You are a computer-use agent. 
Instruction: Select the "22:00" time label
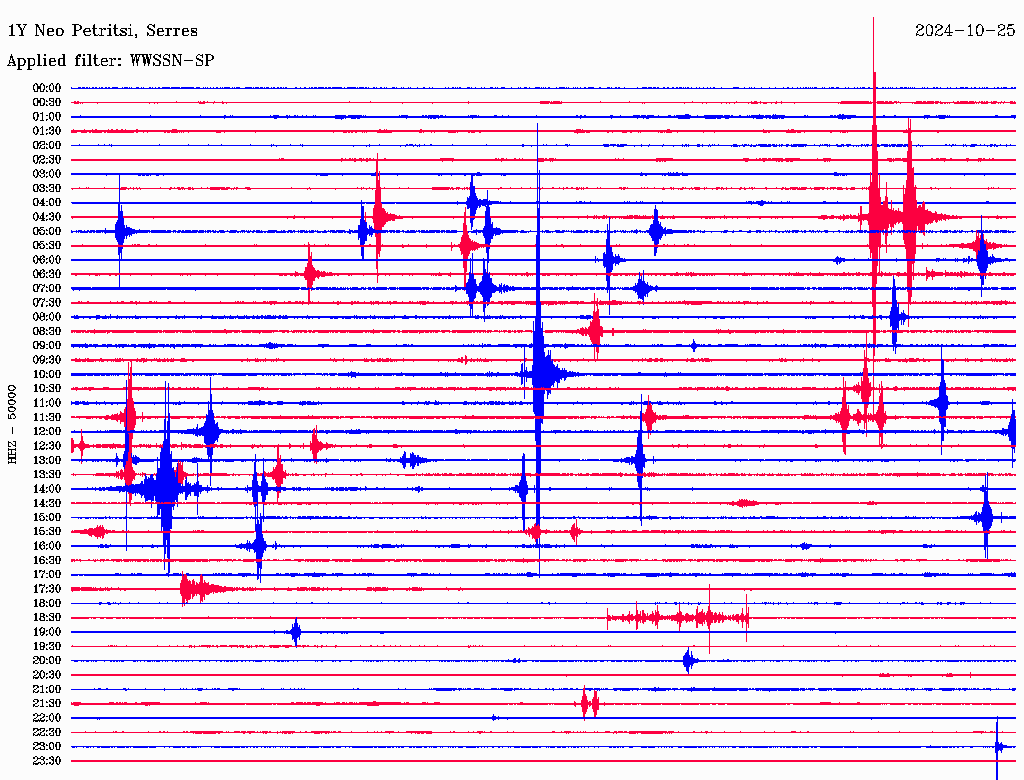(x=46, y=718)
